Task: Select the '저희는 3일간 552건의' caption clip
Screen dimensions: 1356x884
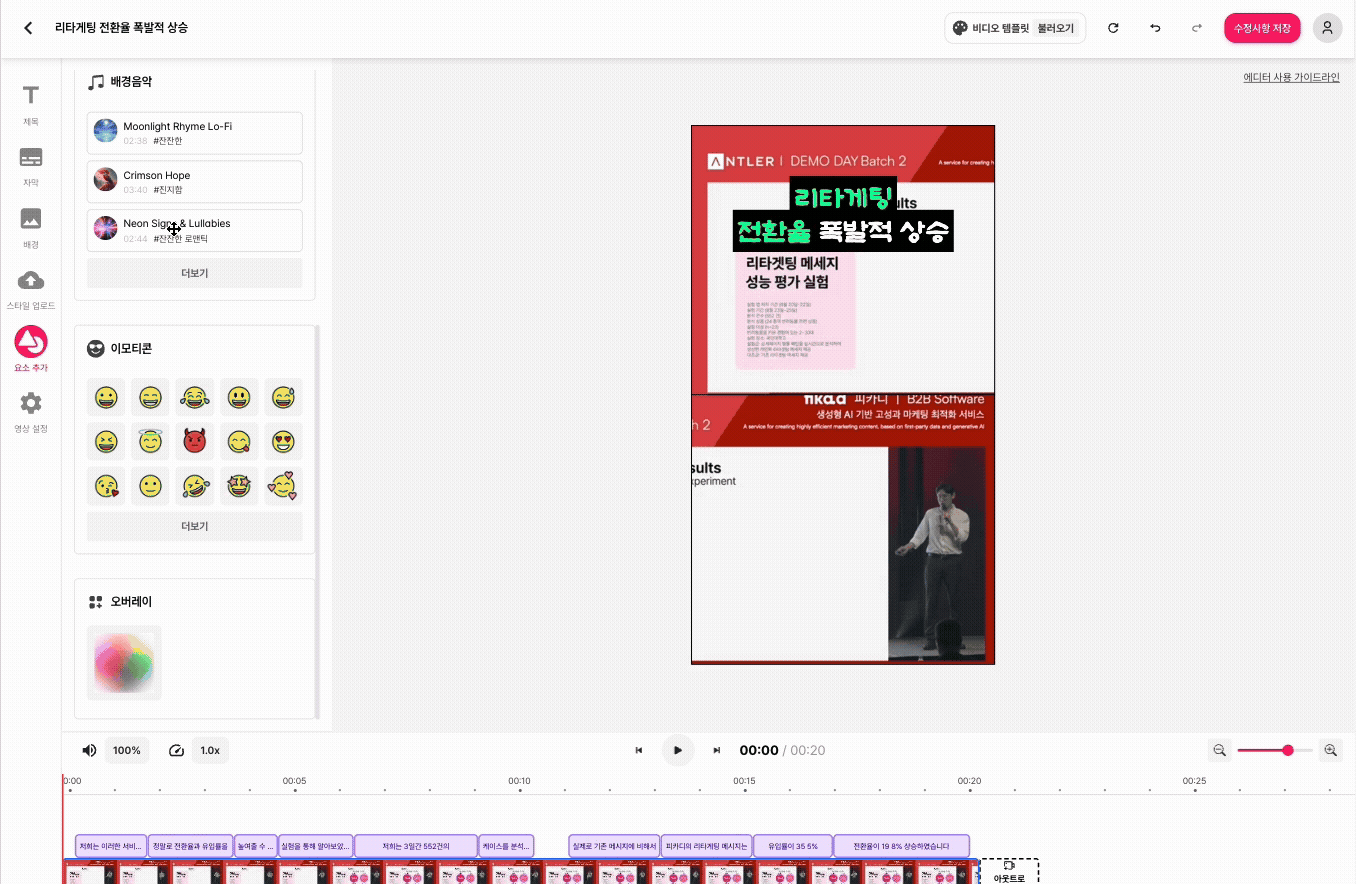Action: coord(416,846)
